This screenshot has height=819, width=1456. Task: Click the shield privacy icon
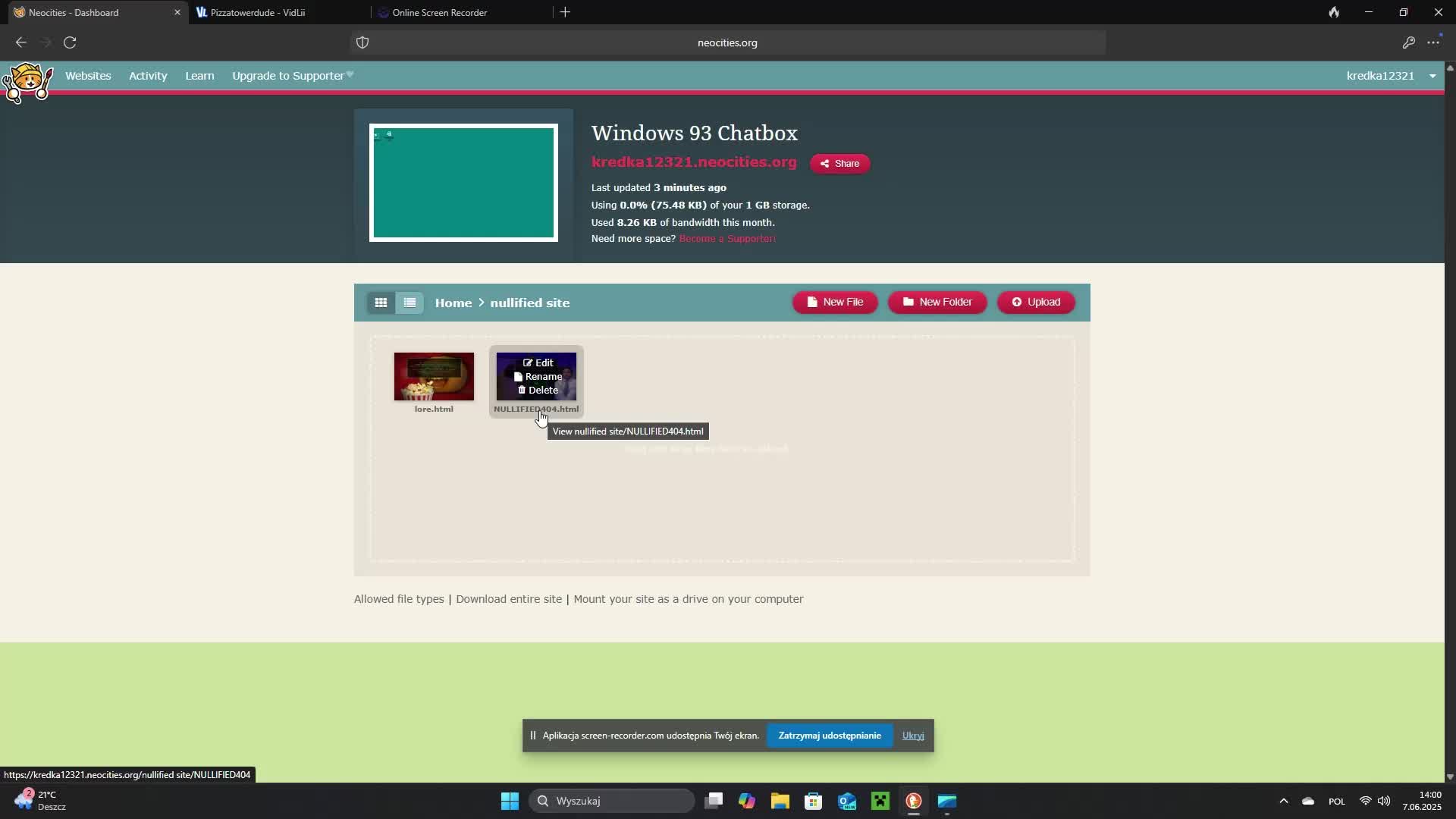(362, 42)
